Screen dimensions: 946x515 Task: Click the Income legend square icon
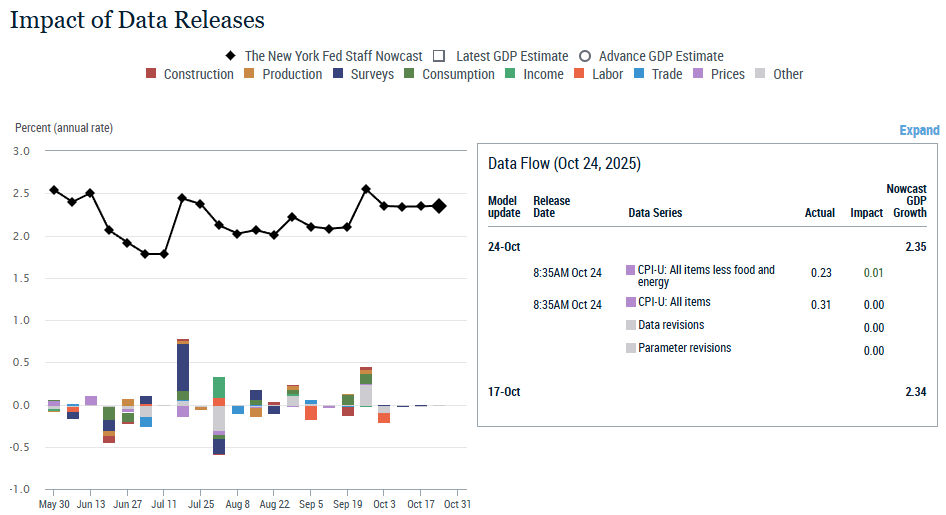point(511,74)
